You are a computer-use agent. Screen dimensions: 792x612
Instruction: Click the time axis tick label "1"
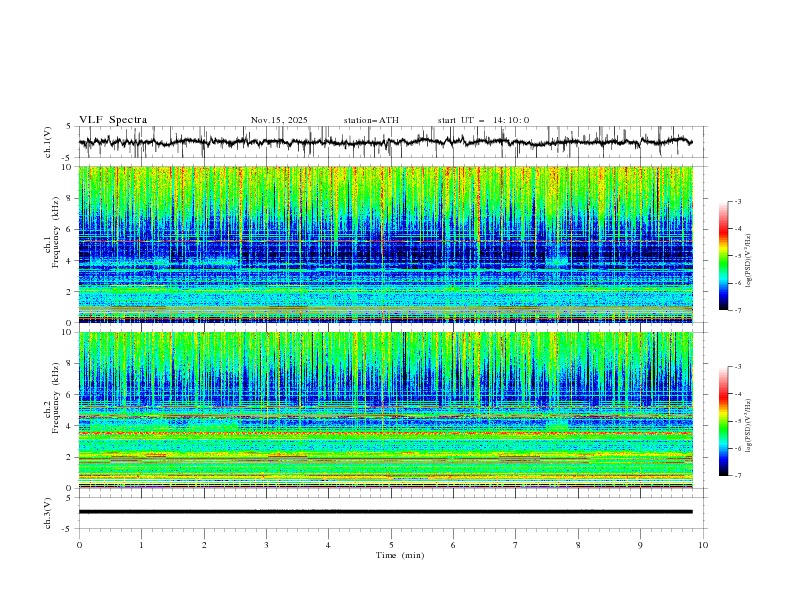141,545
